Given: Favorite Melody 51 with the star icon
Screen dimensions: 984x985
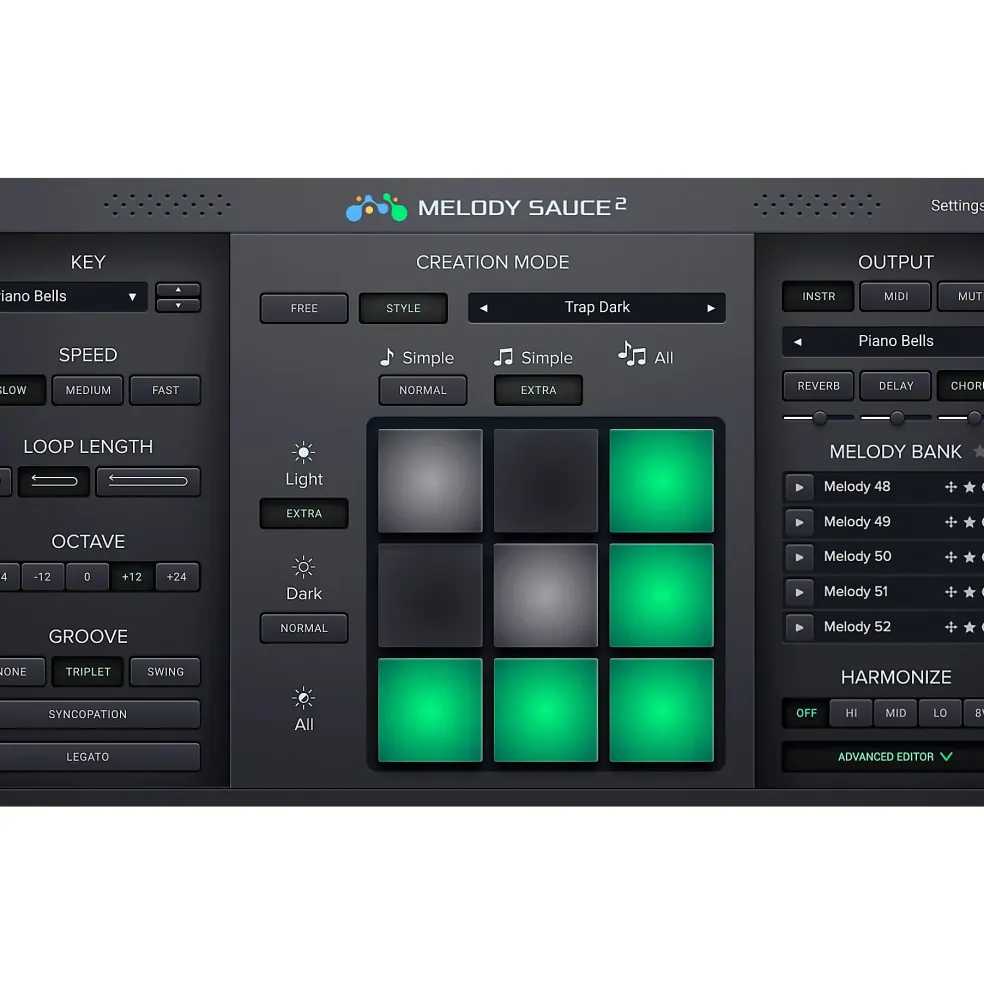Looking at the screenshot, I should 970,592.
